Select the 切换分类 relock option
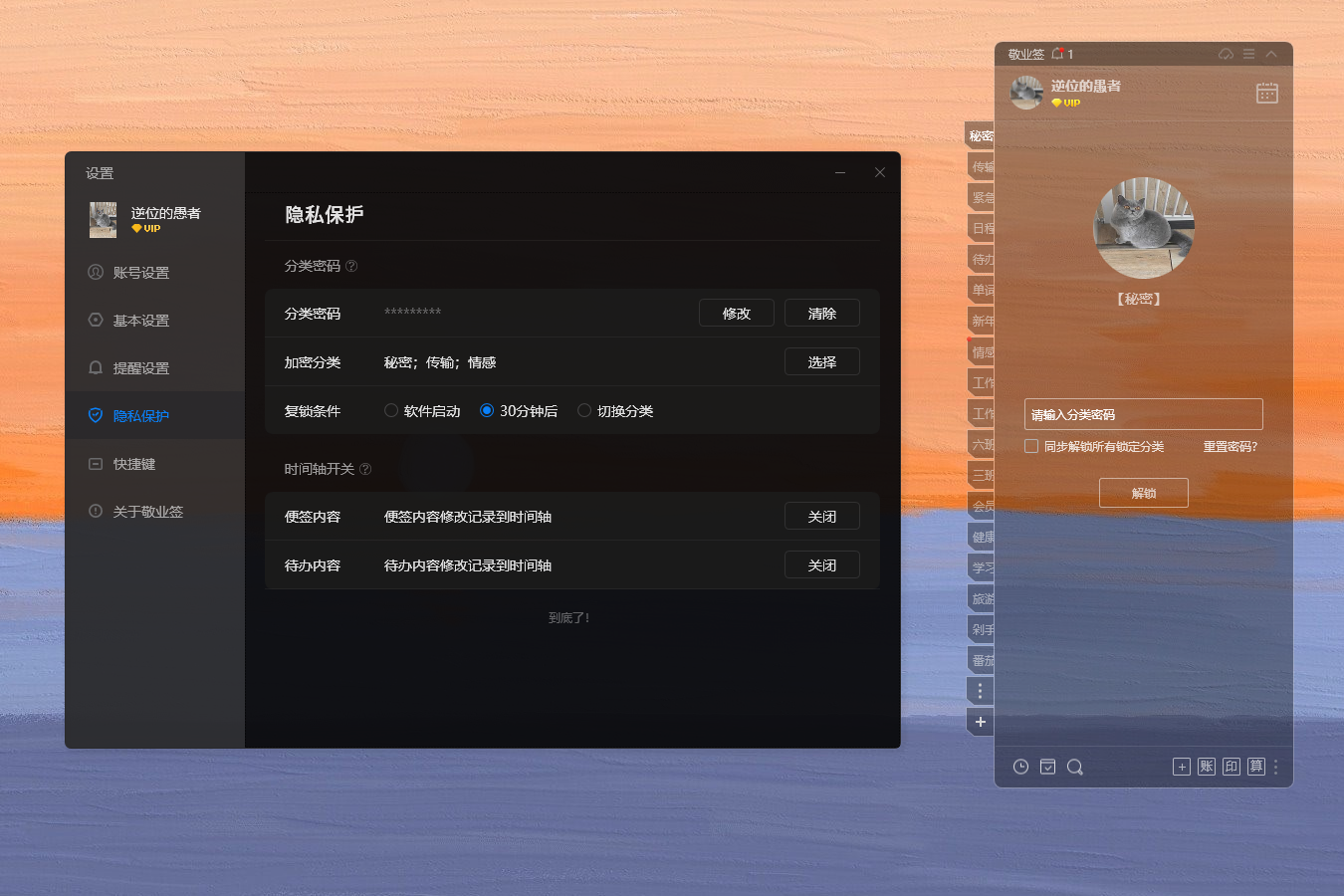Viewport: 1344px width, 896px height. [x=583, y=410]
